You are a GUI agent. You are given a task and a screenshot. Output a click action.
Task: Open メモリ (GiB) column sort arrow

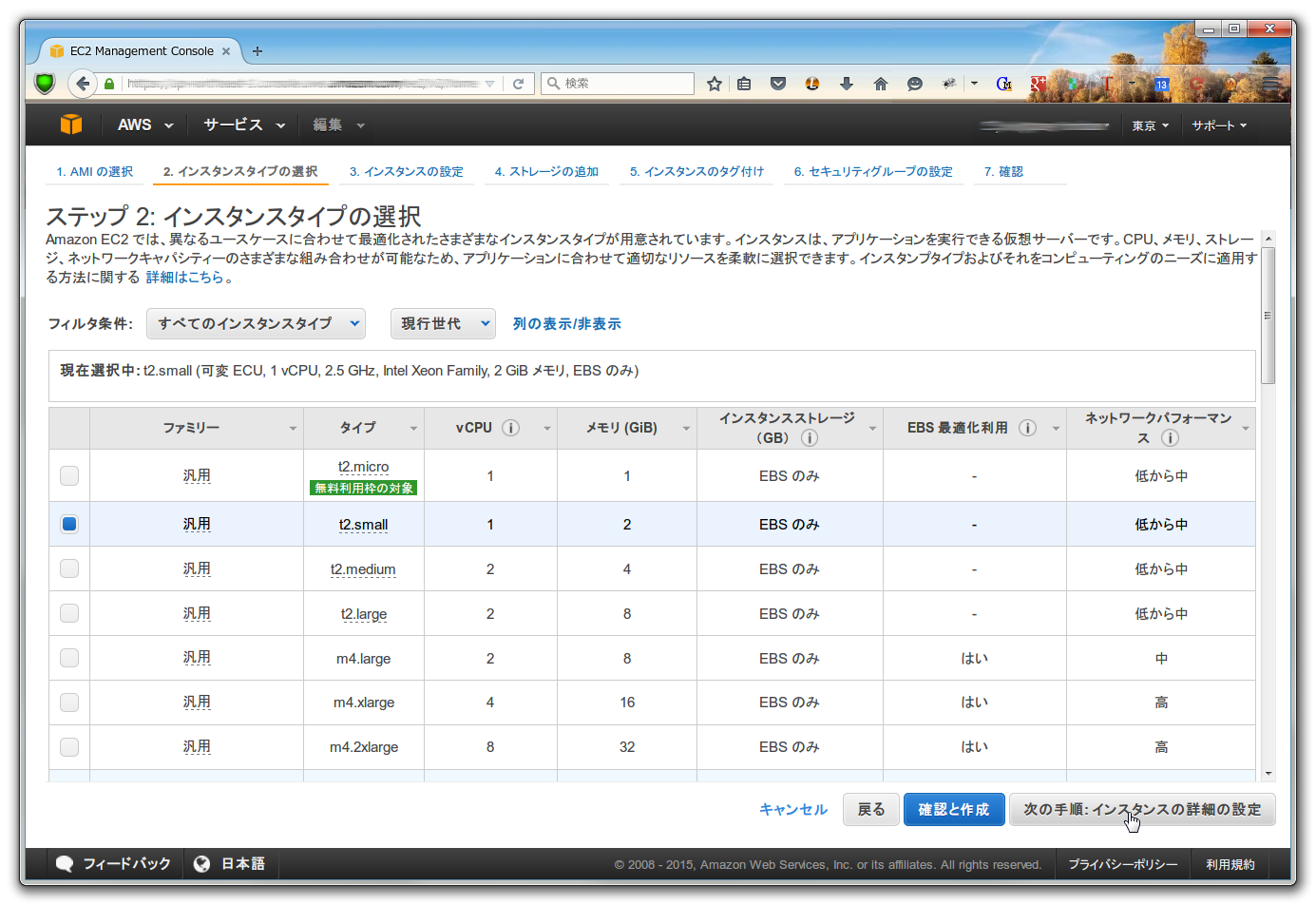(686, 429)
